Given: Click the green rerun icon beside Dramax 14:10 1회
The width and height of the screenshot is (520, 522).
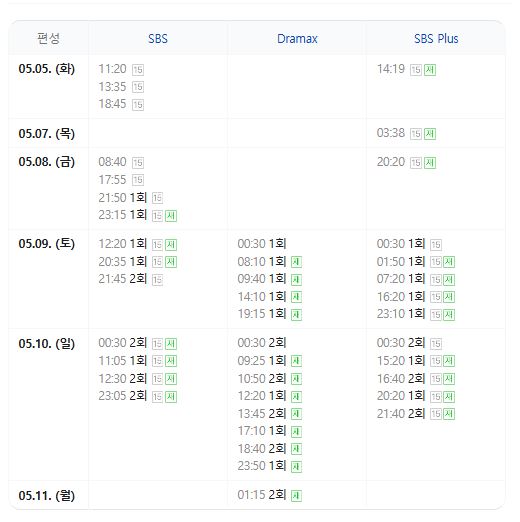Looking at the screenshot, I should 296,297.
